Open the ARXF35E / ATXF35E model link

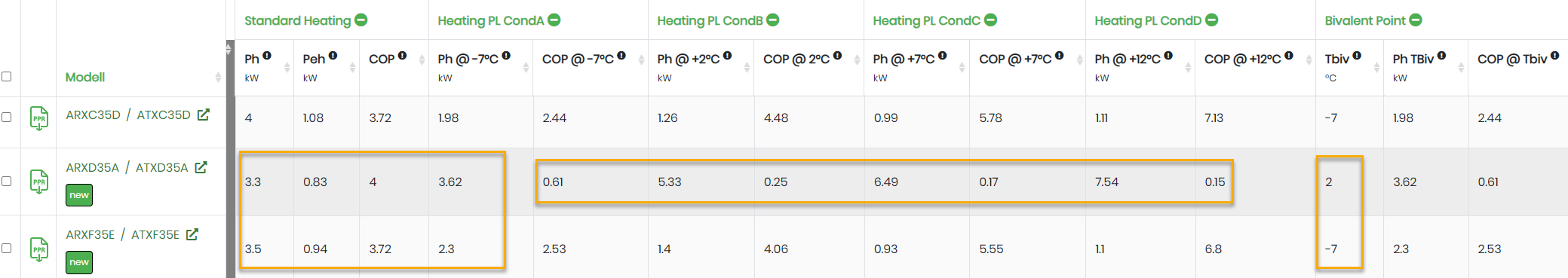pos(123,234)
